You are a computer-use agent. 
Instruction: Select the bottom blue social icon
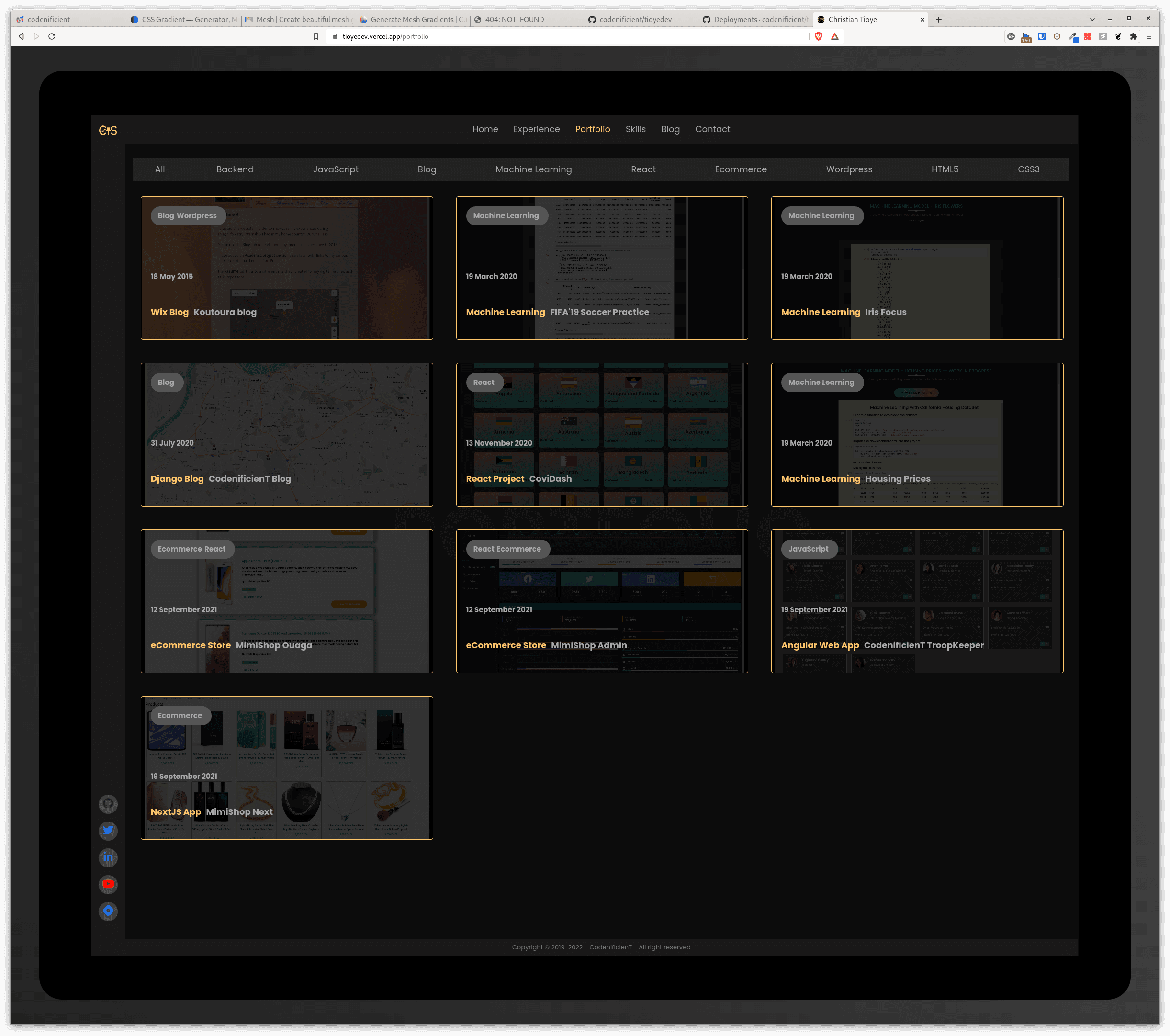108,911
